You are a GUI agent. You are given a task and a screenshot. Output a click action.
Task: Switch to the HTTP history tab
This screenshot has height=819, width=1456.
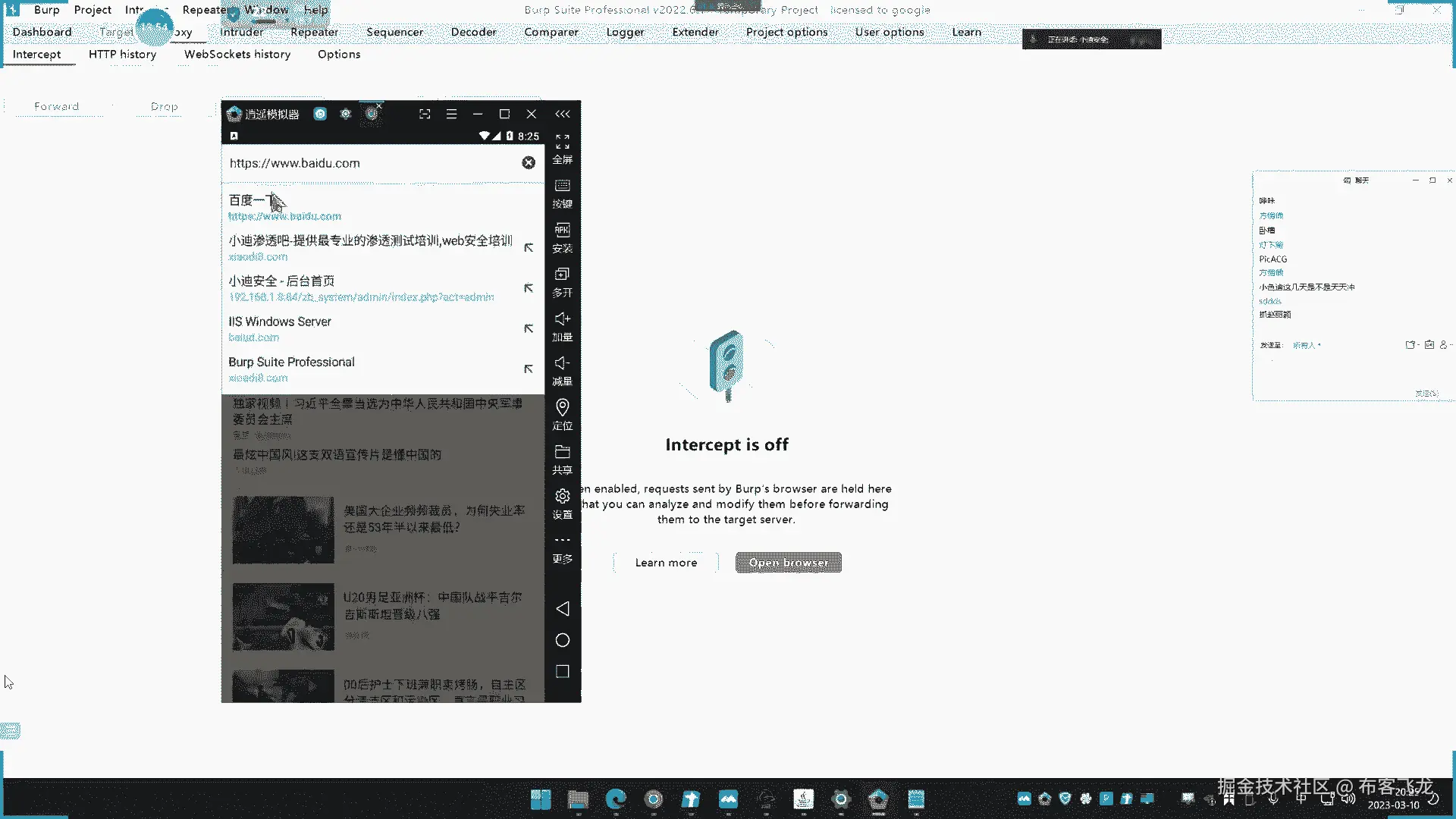click(122, 54)
